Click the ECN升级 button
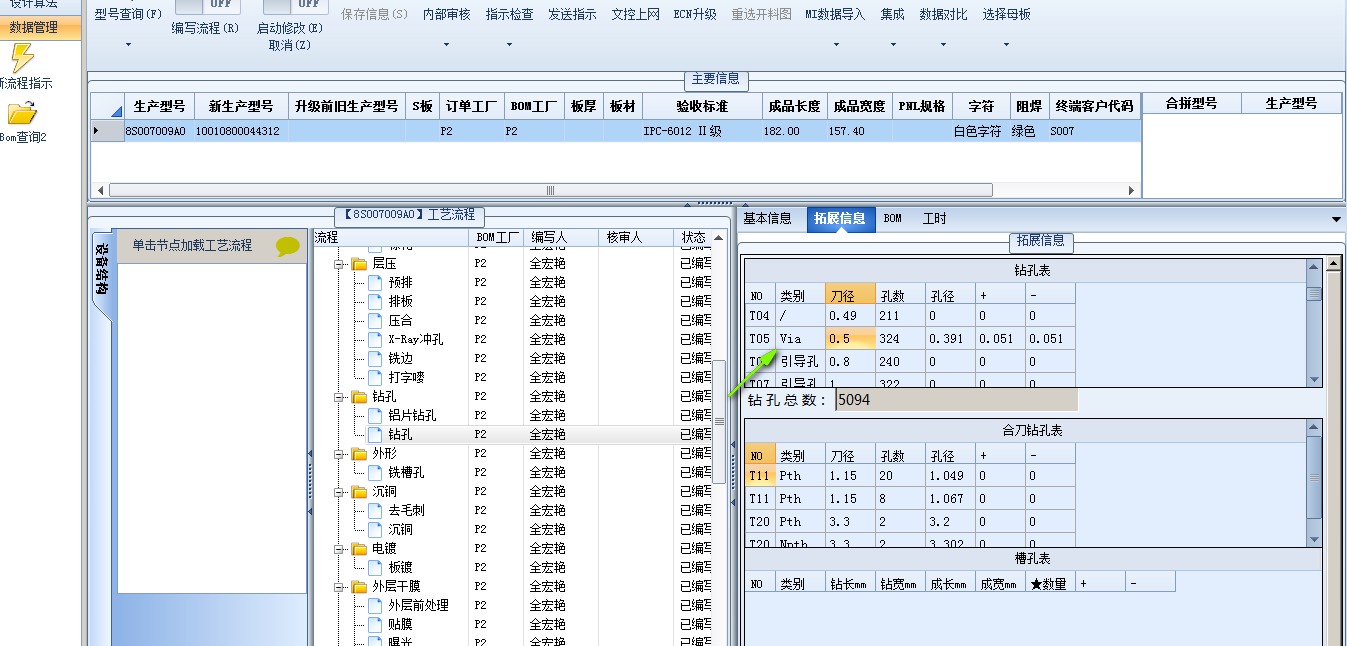The width and height of the screenshot is (1347, 646). tap(695, 15)
